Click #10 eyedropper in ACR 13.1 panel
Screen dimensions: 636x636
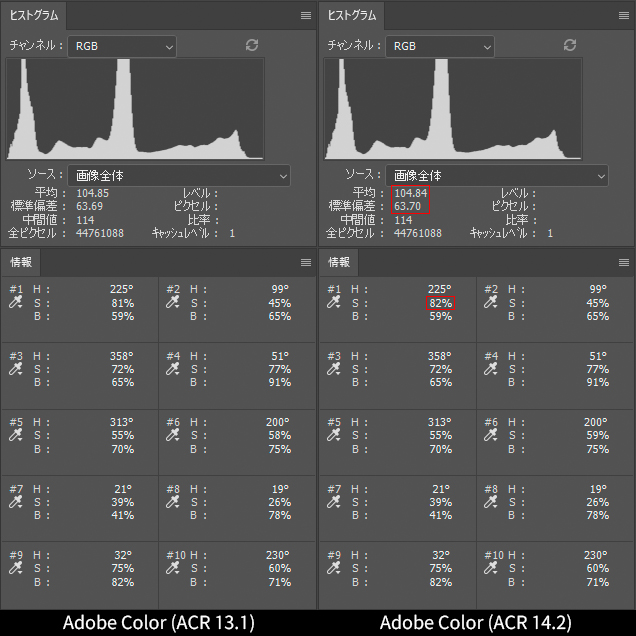172,568
